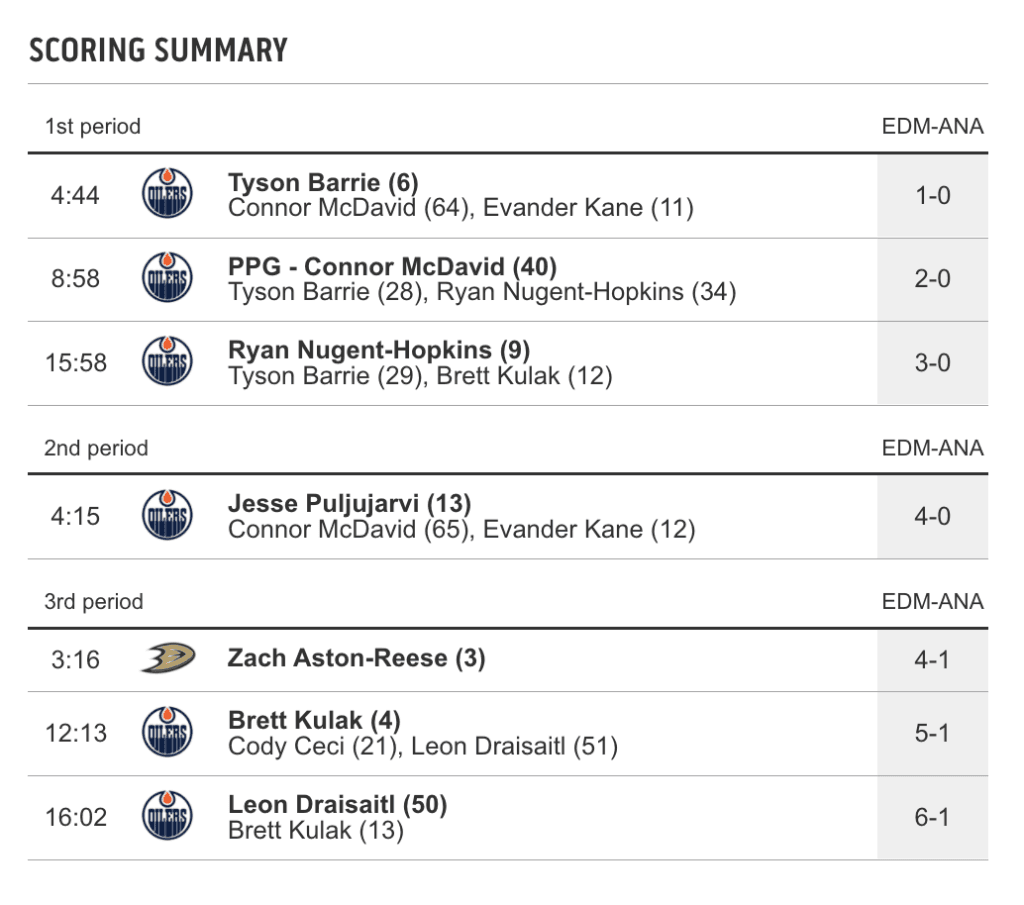Open Tyson Barrie (6) goal scorer link

pyautogui.click(x=323, y=183)
